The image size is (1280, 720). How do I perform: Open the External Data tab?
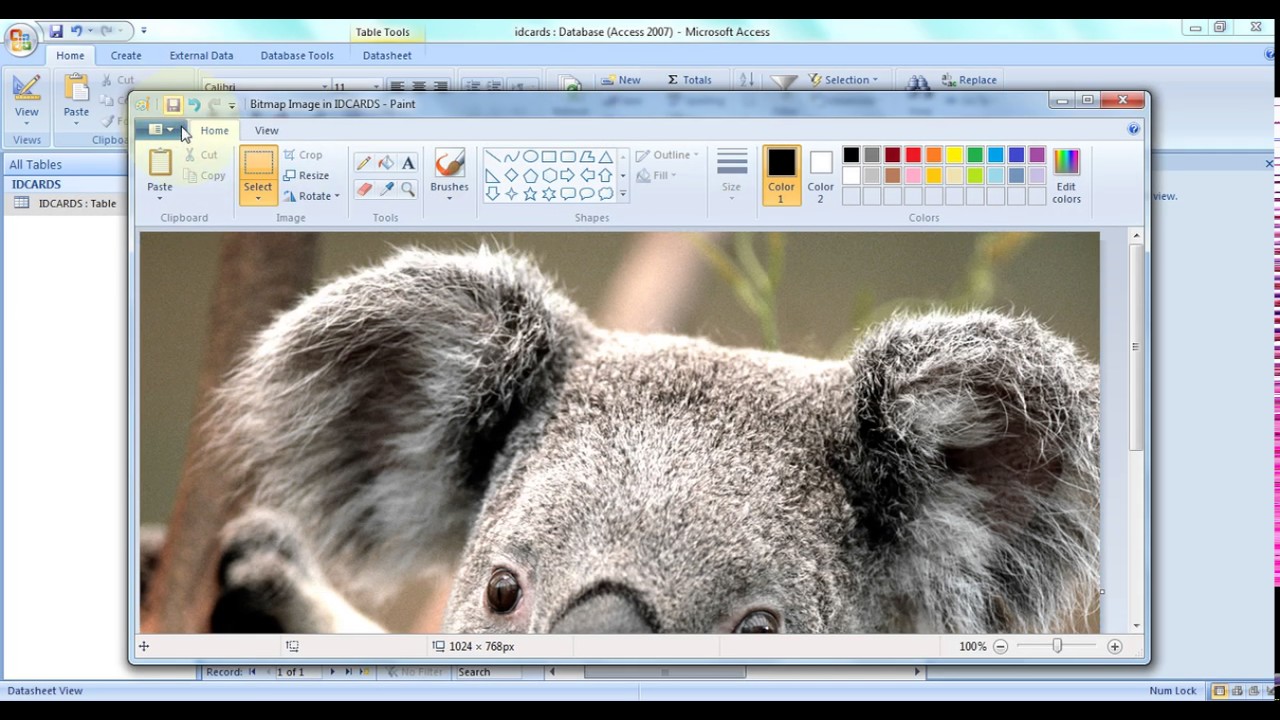tap(201, 56)
